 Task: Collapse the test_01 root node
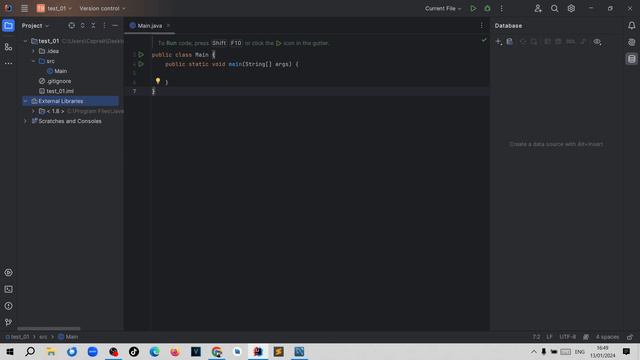point(25,41)
